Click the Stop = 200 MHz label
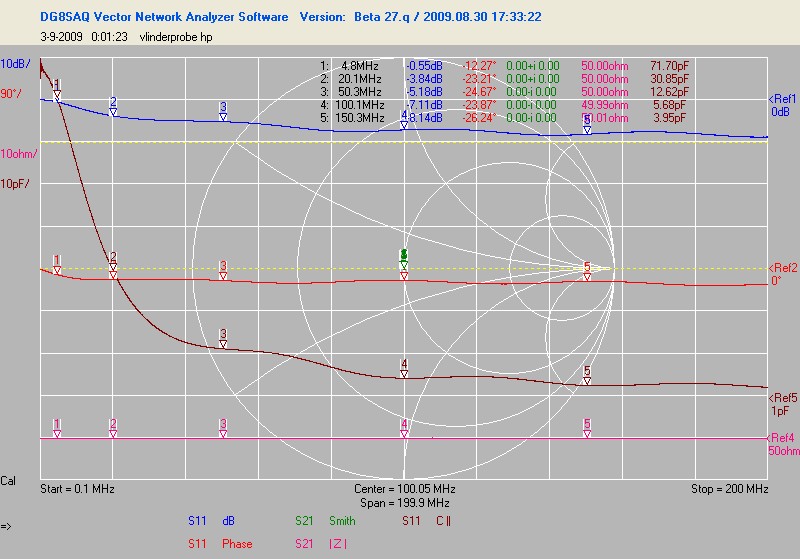Screen dimensions: 800x559 [729, 490]
